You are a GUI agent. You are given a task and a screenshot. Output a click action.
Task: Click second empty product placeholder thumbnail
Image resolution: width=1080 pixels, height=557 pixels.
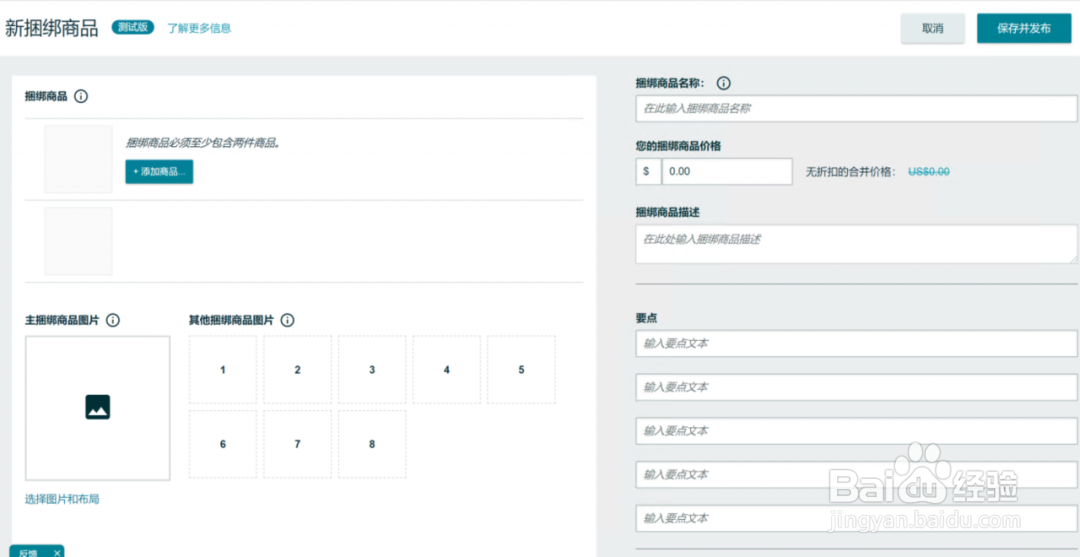tap(79, 241)
